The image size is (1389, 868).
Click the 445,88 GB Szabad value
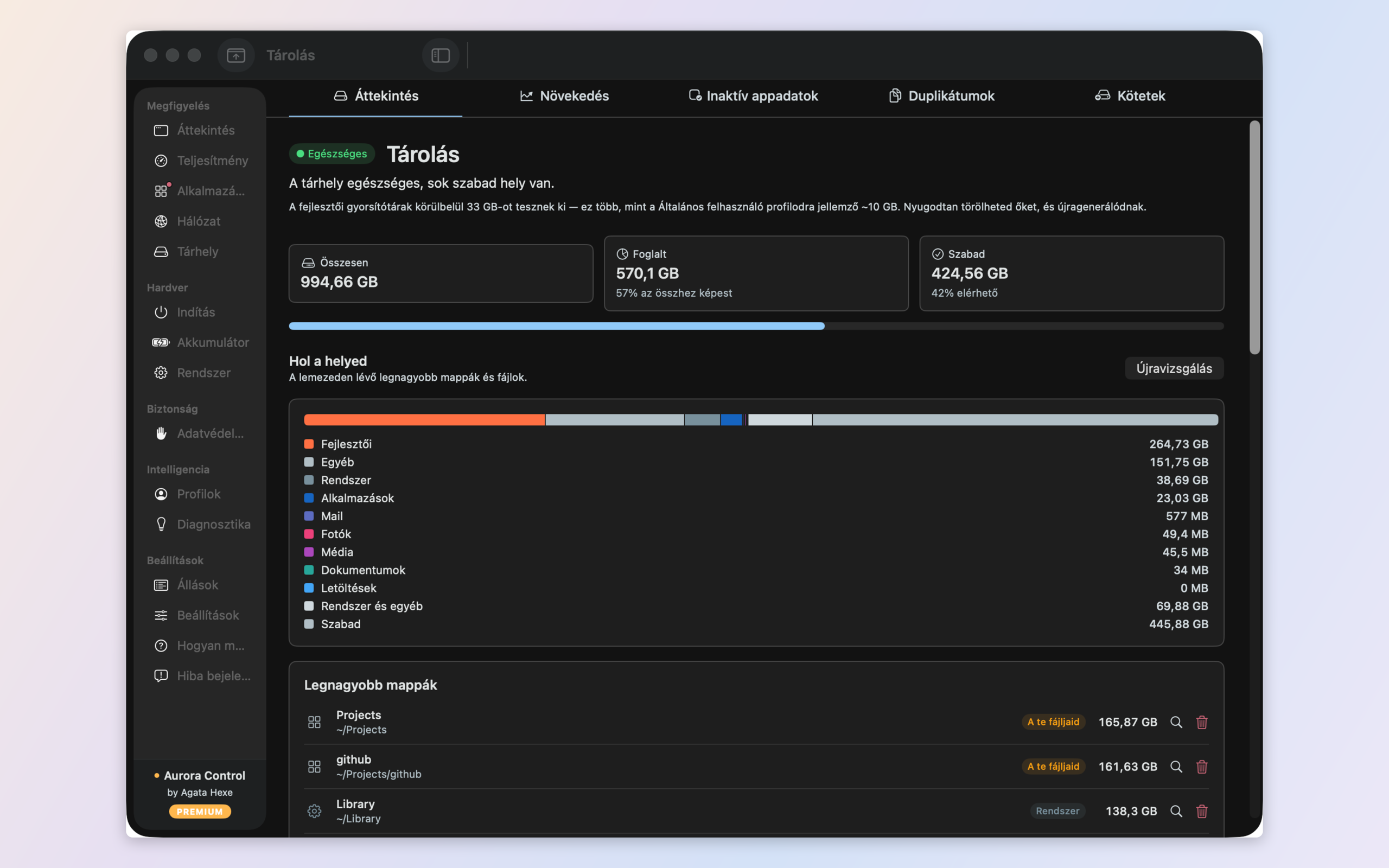tap(1178, 624)
